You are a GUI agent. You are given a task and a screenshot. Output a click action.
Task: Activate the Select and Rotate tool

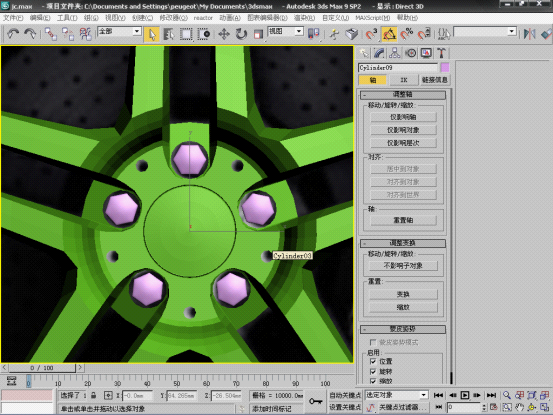coord(241,34)
